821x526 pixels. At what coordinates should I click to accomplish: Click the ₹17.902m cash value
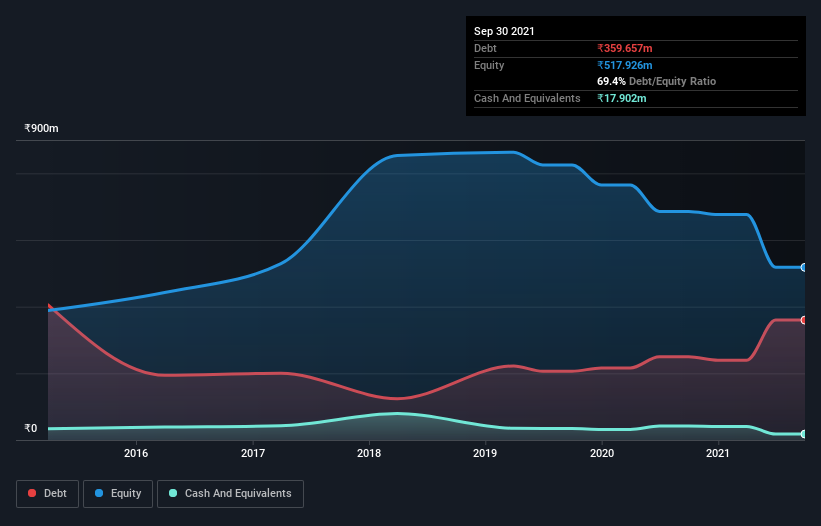click(x=622, y=98)
